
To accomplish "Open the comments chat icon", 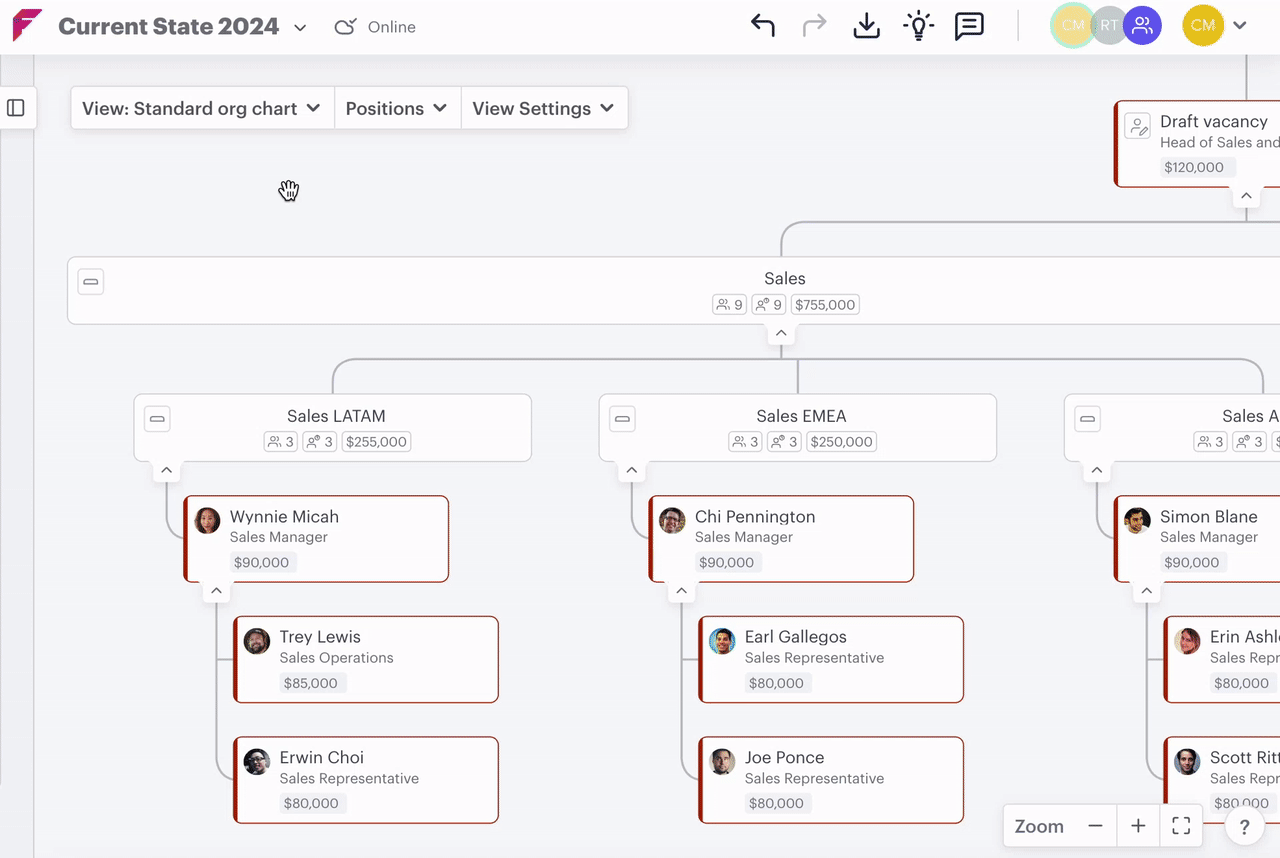I will (969, 26).
